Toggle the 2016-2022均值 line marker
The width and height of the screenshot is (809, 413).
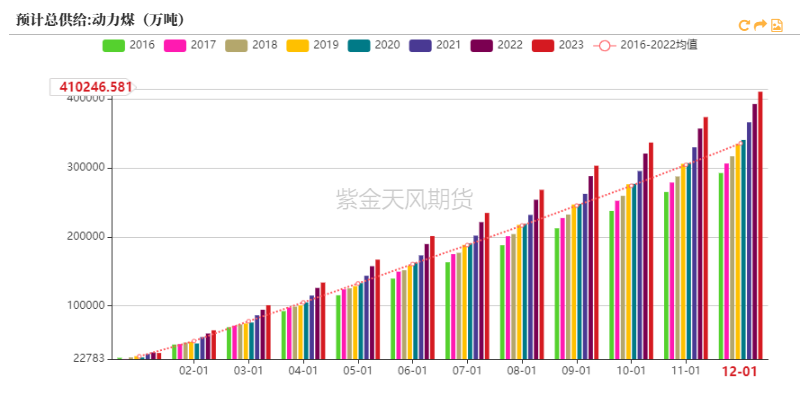[604, 46]
